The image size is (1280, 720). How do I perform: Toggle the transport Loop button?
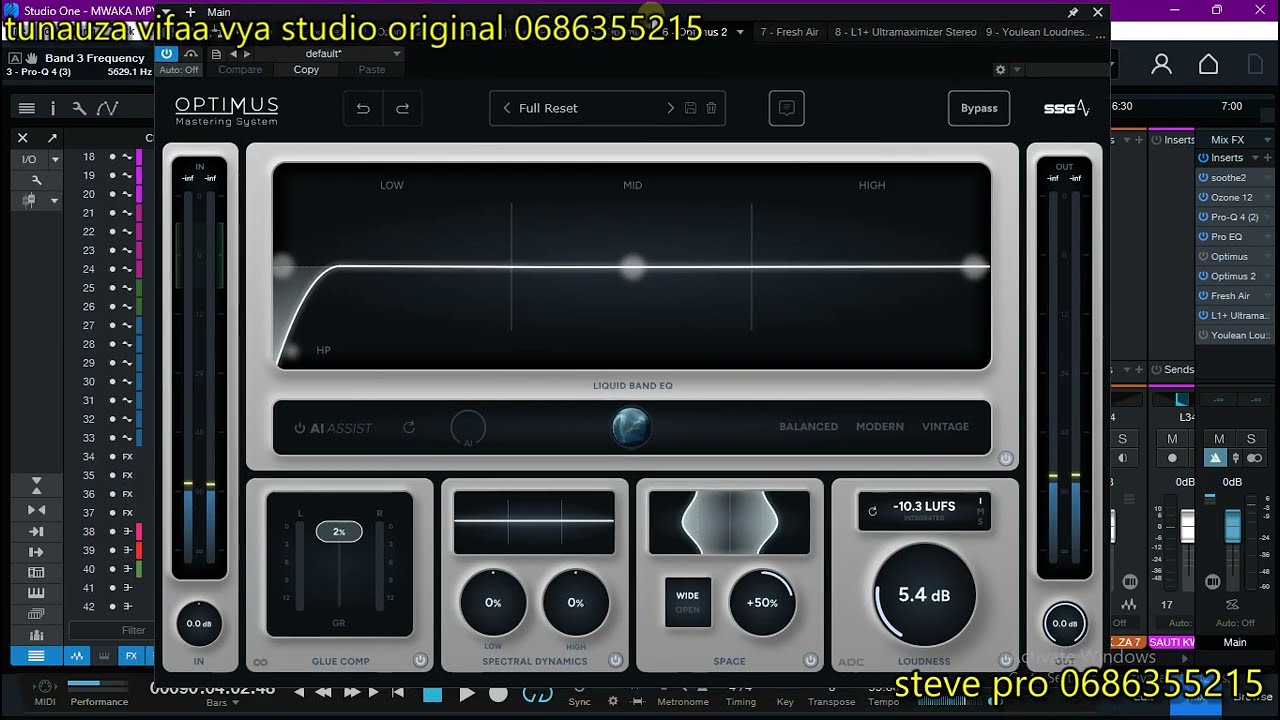point(537,693)
